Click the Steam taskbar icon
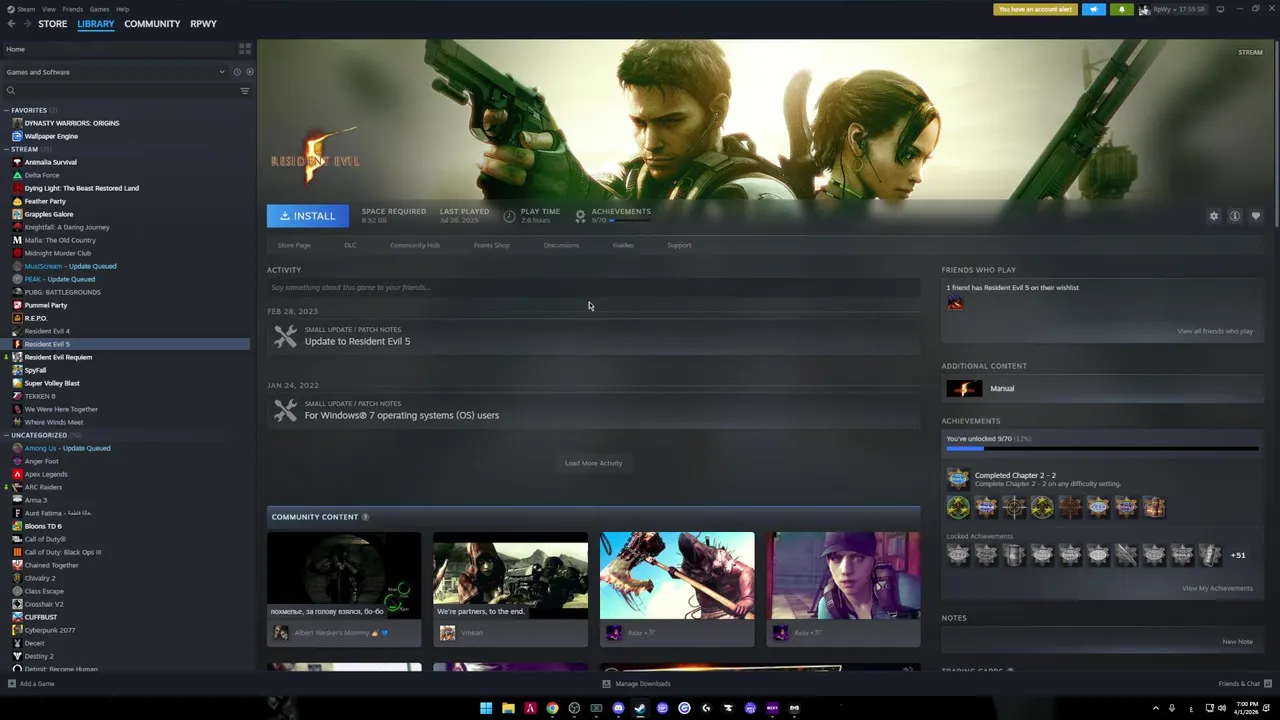 pos(640,708)
